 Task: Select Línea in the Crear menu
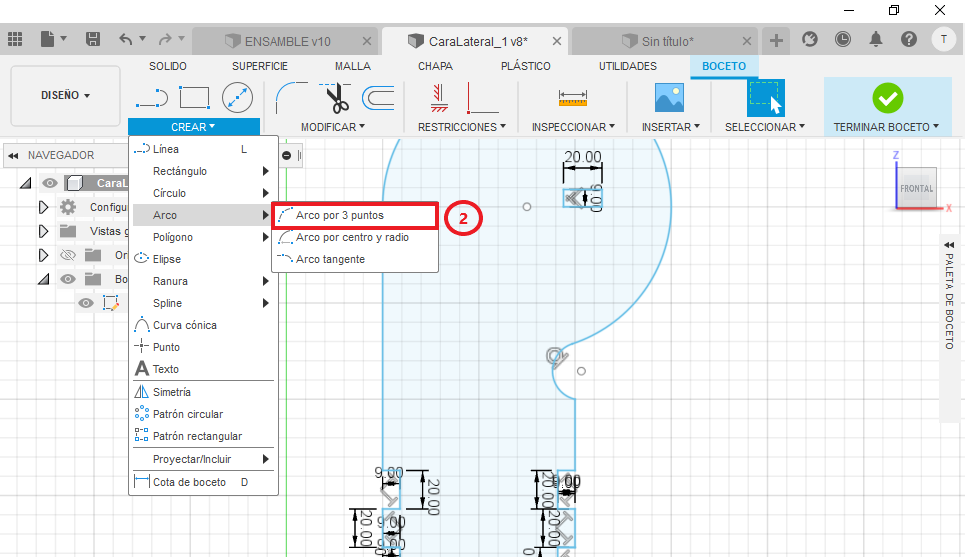[204, 149]
